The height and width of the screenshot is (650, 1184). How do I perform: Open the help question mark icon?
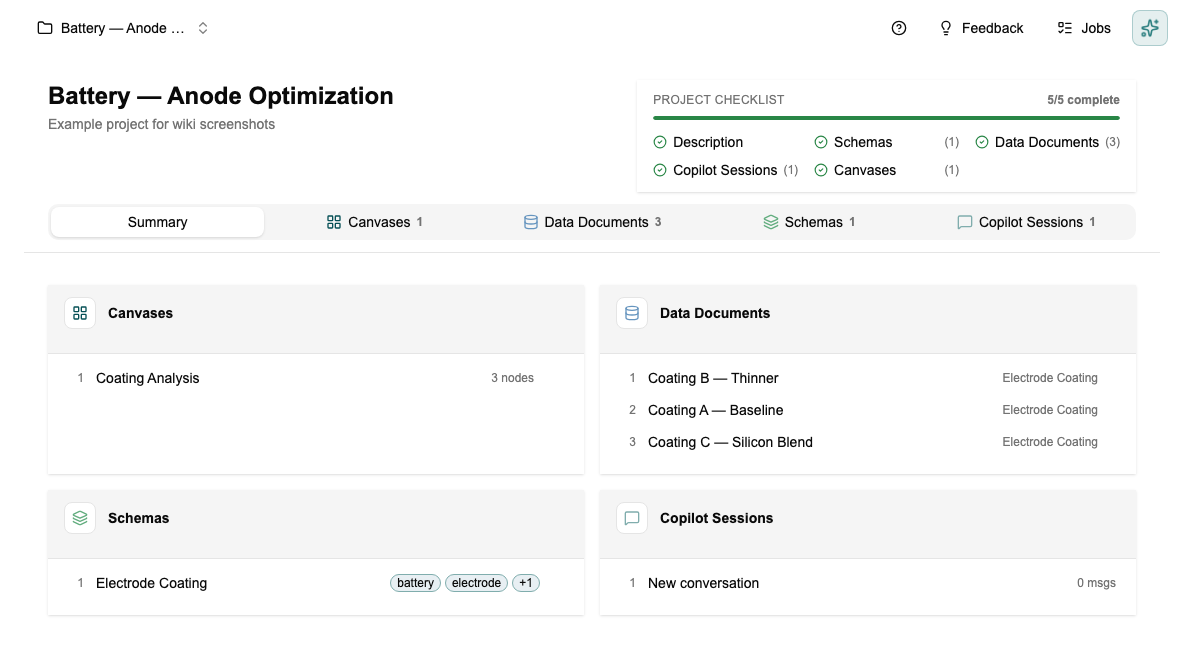coord(899,28)
